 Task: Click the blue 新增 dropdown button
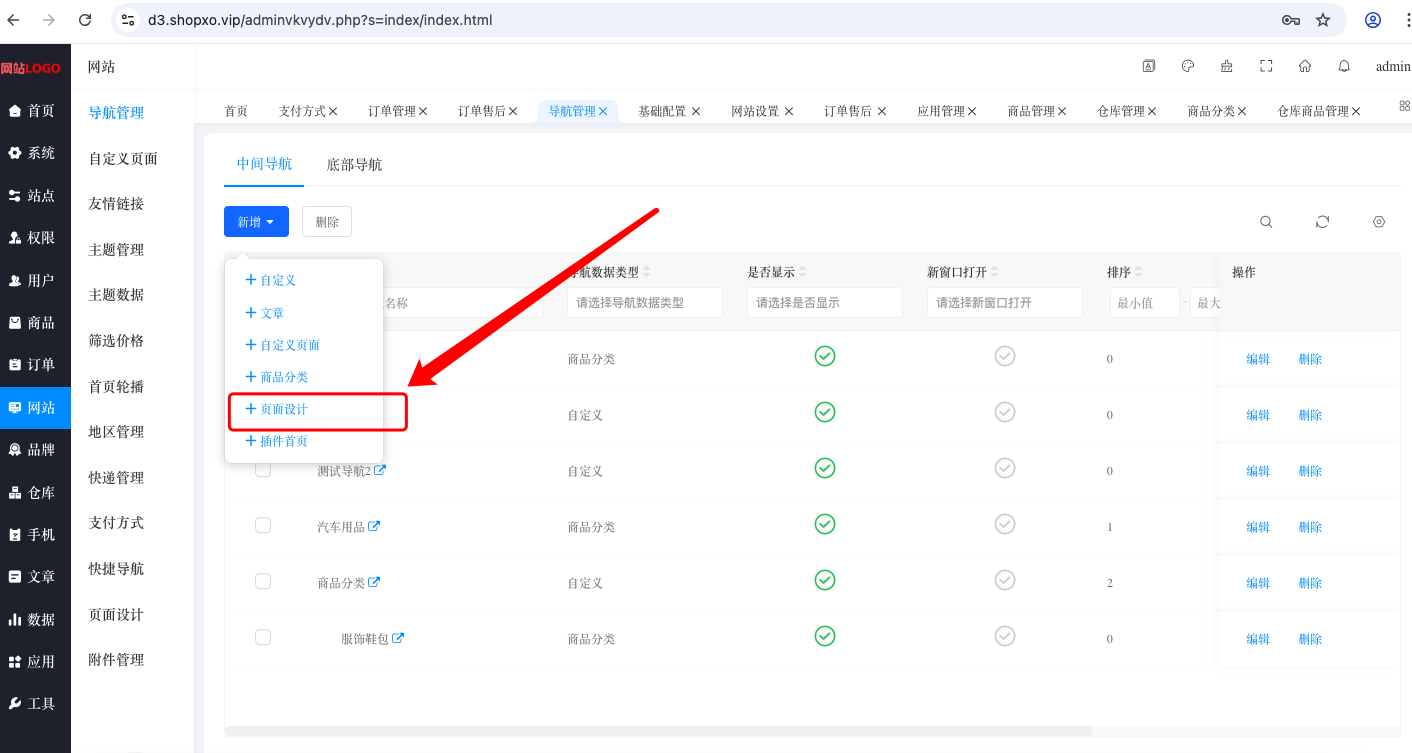(x=256, y=222)
